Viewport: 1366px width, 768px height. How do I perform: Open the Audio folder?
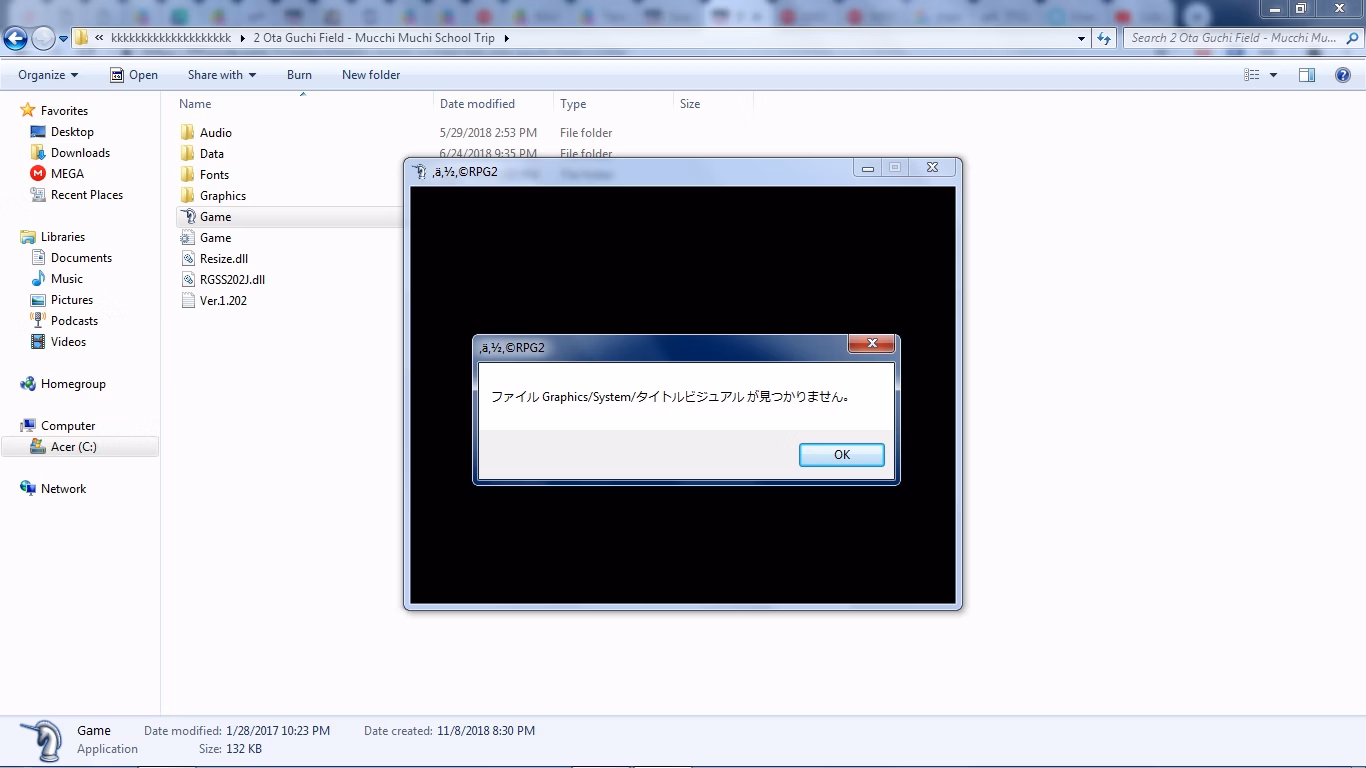click(215, 133)
